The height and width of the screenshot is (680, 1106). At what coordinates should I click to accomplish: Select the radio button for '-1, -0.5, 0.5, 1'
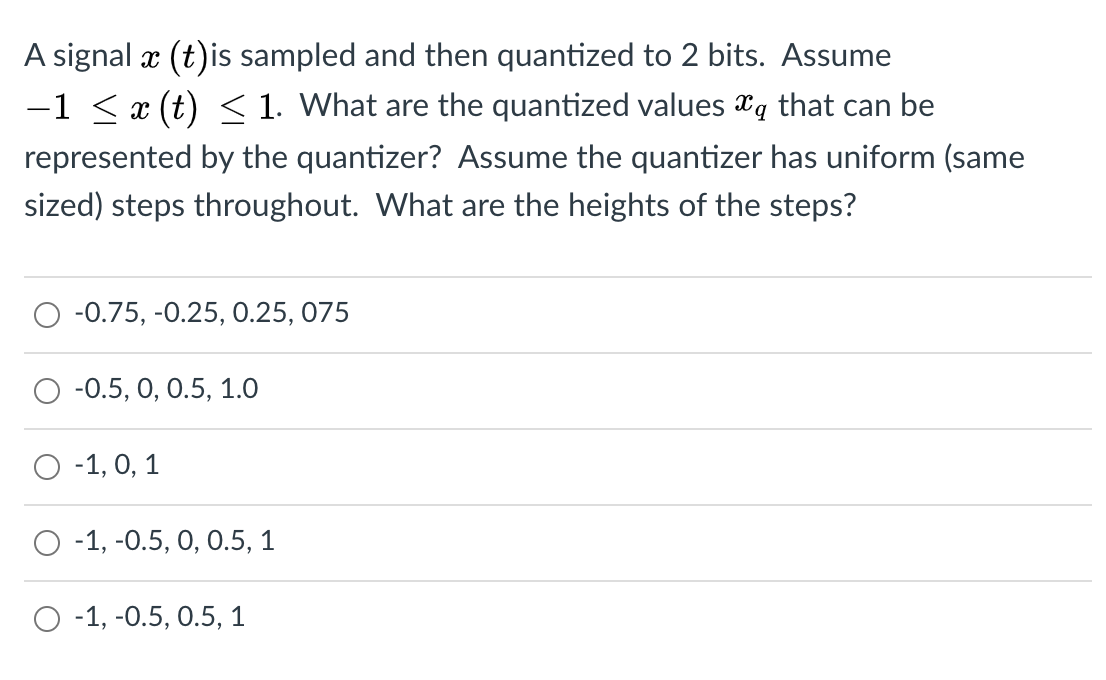[x=46, y=618]
